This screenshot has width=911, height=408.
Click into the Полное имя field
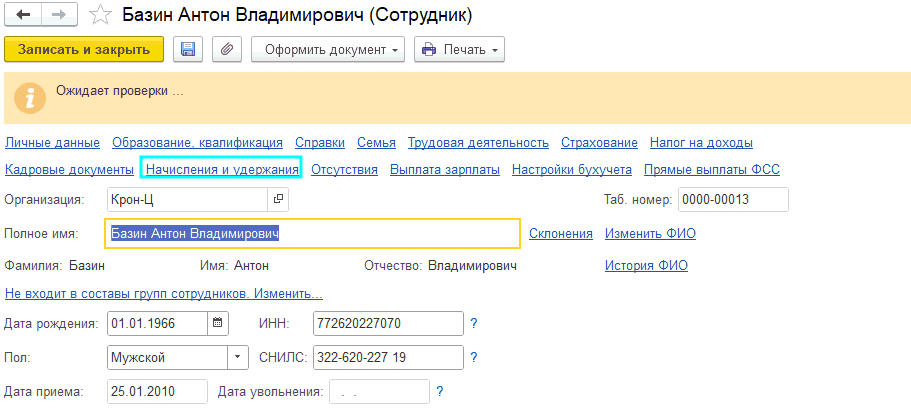tap(313, 234)
